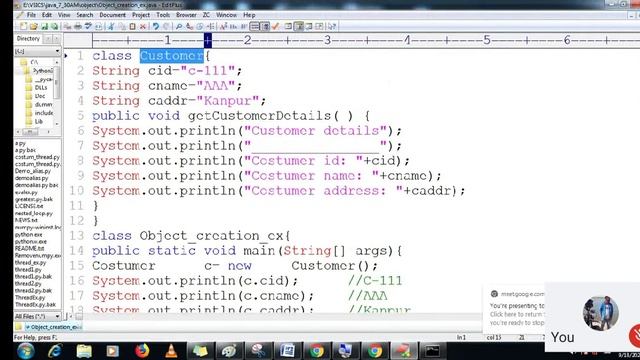Select Demo_alias.py in file list

coord(33,171)
